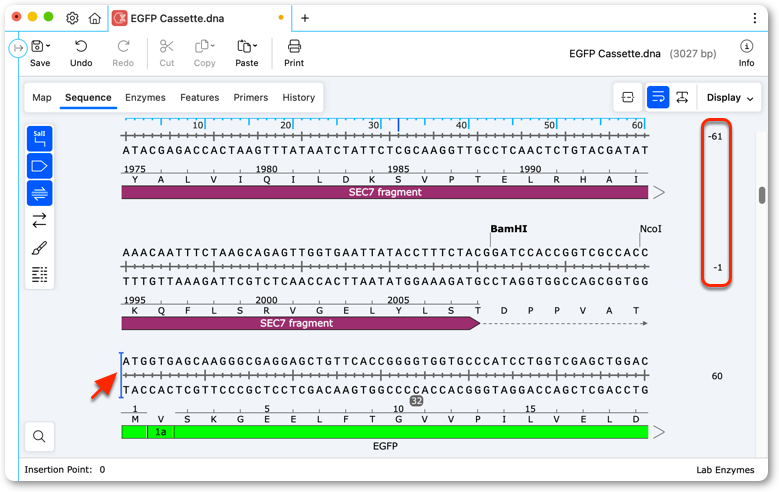Switch to the Enzymes tab
The image size is (779, 492).
(145, 97)
